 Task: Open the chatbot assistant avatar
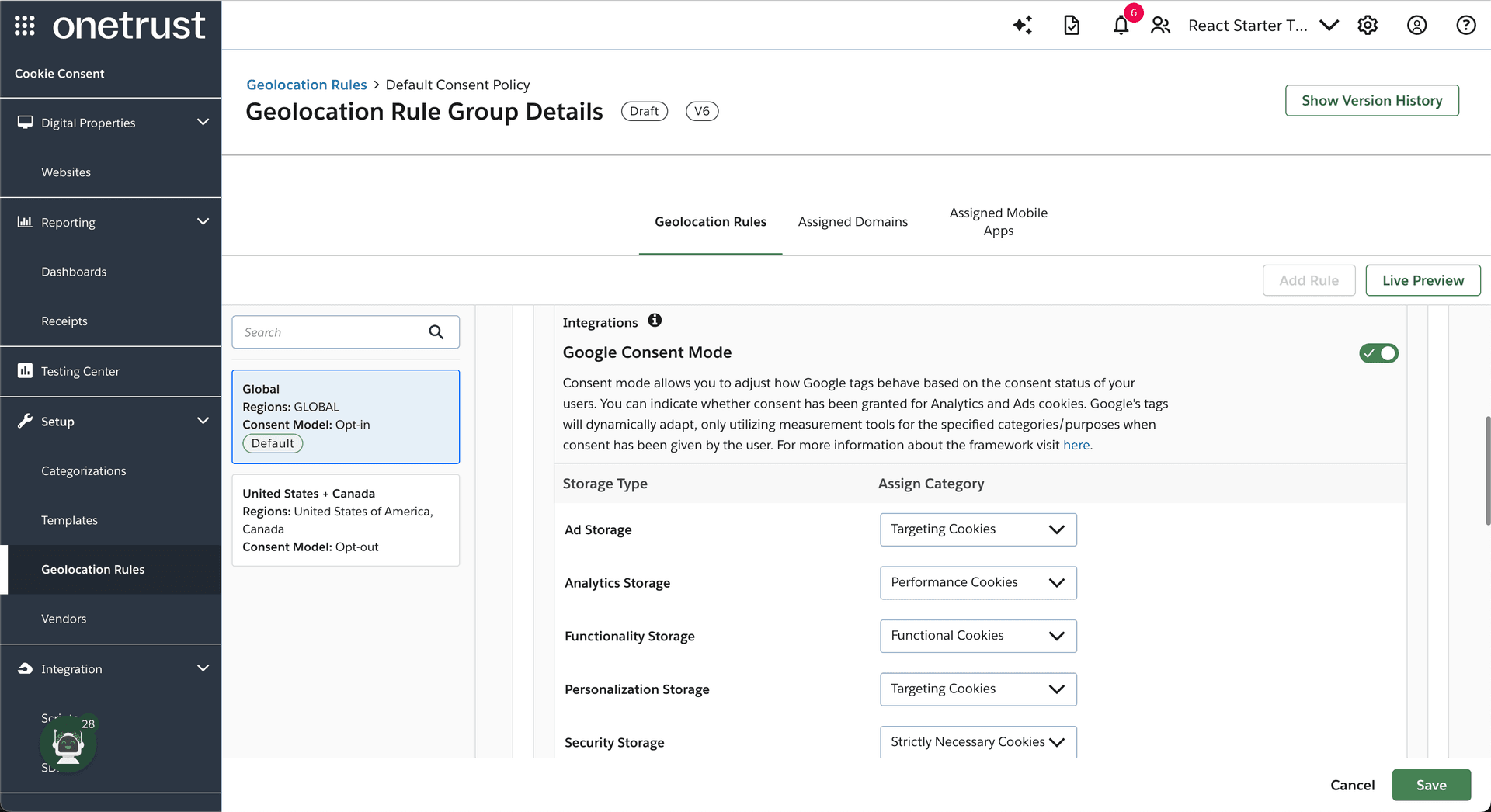coord(68,744)
